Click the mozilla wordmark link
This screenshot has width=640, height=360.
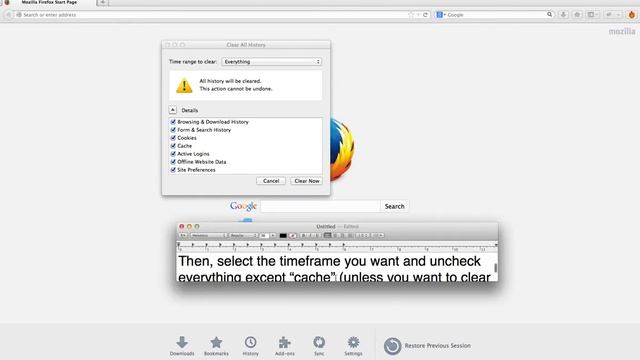[622, 31]
